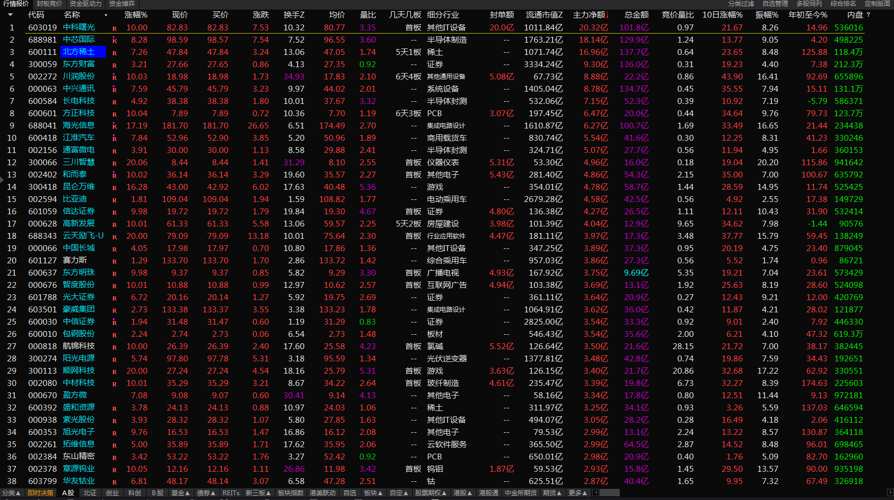Expand the 港股 bottom tab menu
894x500 pixels.
(462, 493)
